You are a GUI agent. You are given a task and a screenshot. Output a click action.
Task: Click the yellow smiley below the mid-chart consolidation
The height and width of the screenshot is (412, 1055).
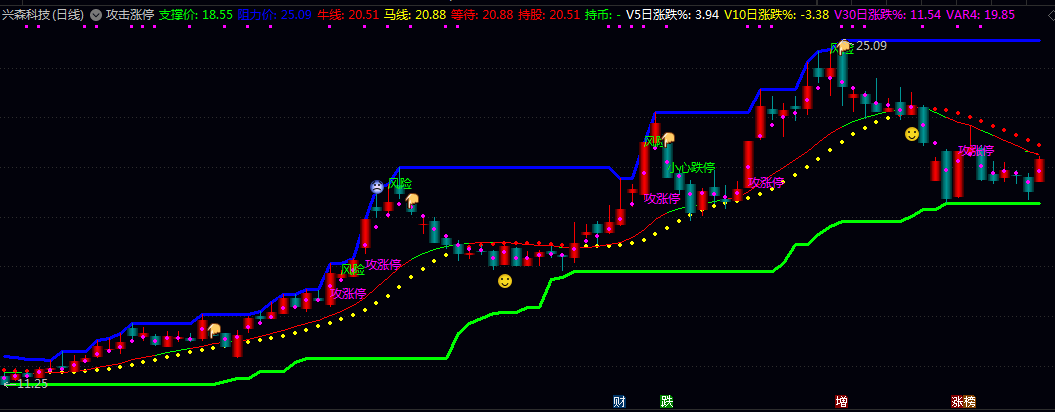[505, 281]
